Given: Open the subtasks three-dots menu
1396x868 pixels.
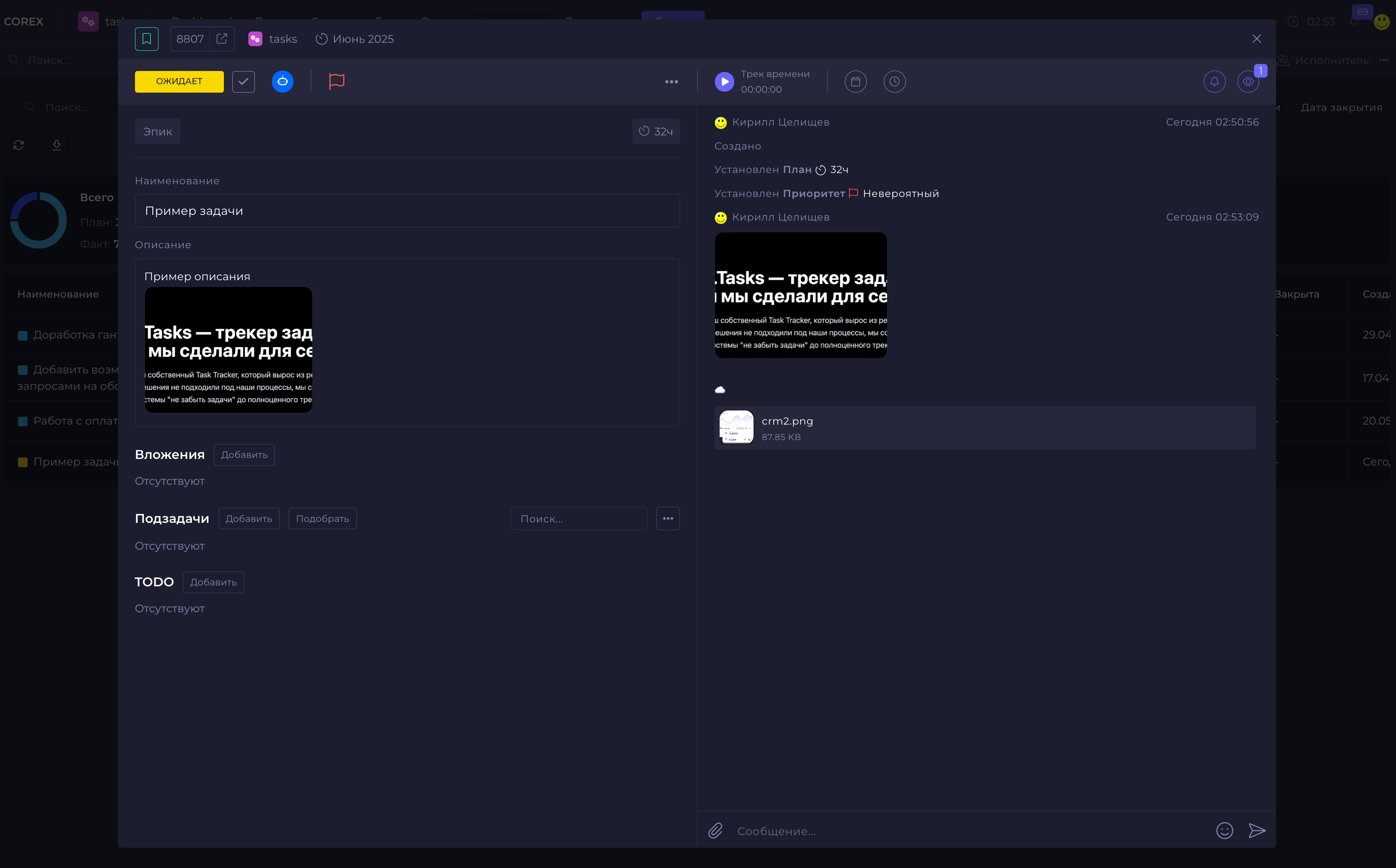Looking at the screenshot, I should tap(668, 518).
